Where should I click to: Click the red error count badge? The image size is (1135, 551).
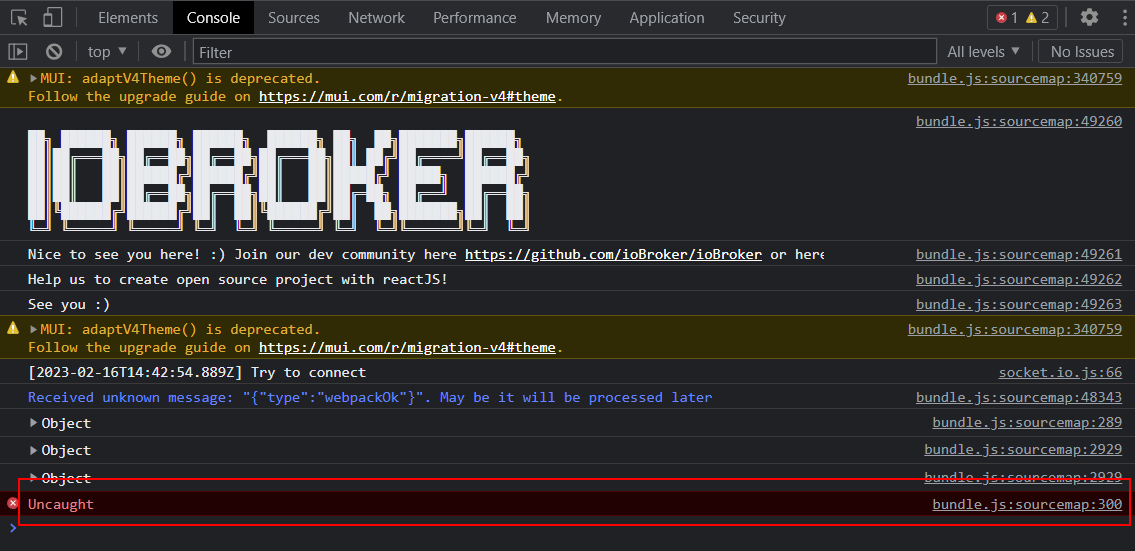tap(1007, 17)
